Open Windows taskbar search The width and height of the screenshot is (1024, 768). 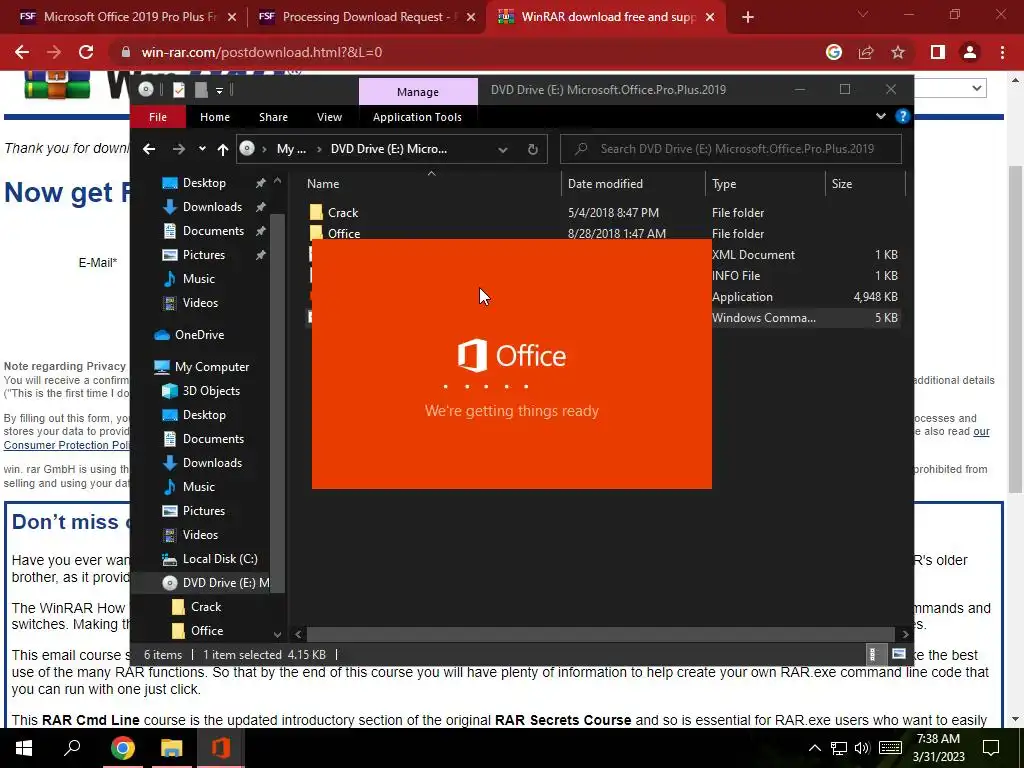[72, 748]
